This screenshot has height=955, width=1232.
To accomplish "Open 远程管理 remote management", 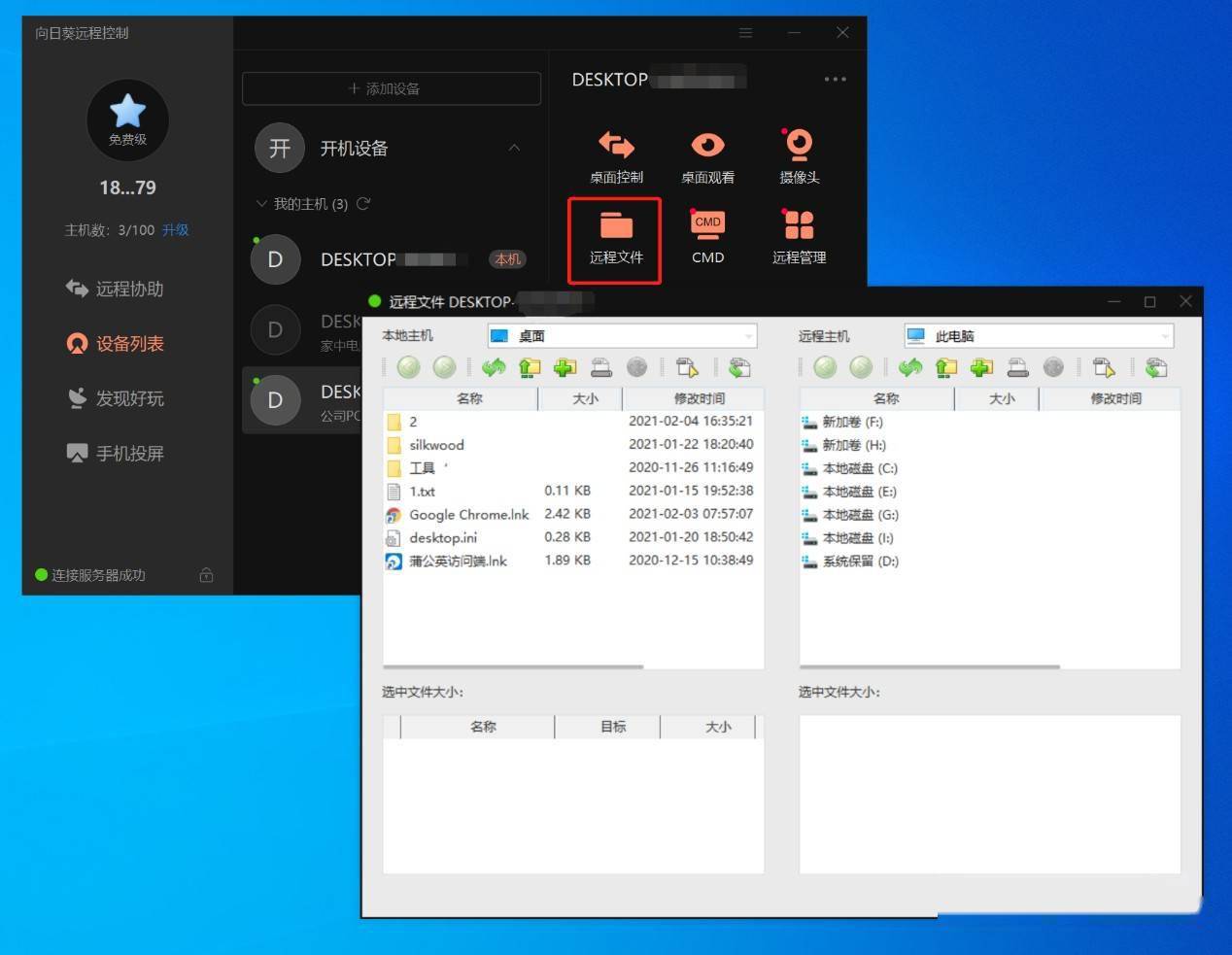I will (x=799, y=237).
